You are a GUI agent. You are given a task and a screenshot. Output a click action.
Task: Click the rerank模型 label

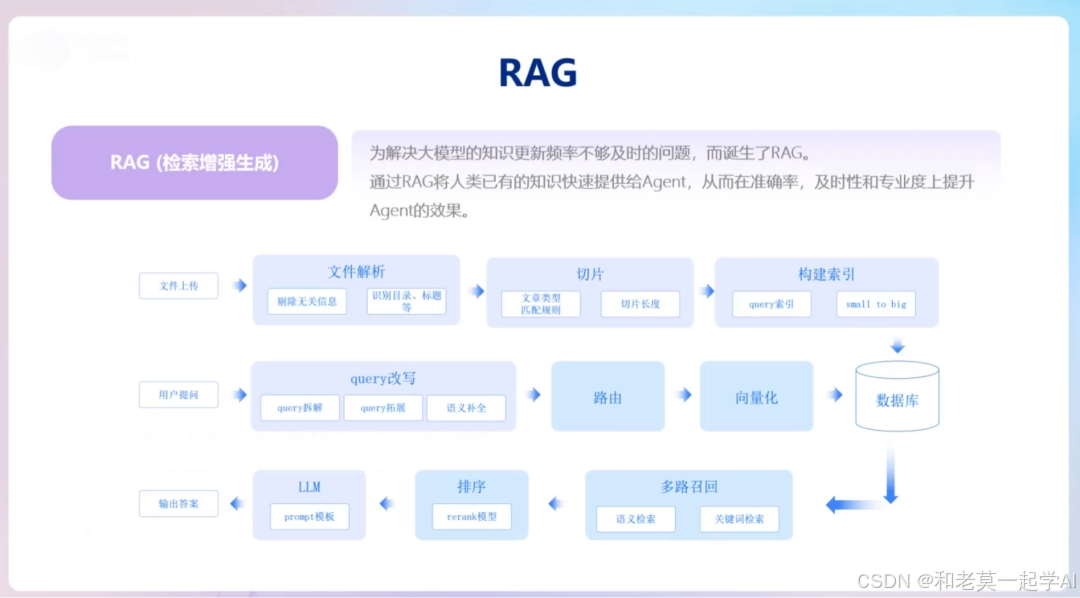coord(471,518)
